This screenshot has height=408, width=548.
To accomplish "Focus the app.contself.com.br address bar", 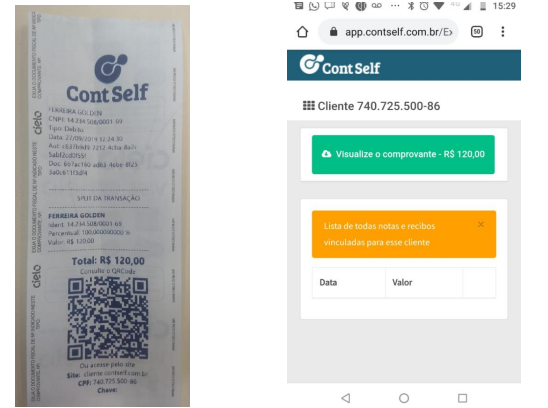I will (388, 32).
